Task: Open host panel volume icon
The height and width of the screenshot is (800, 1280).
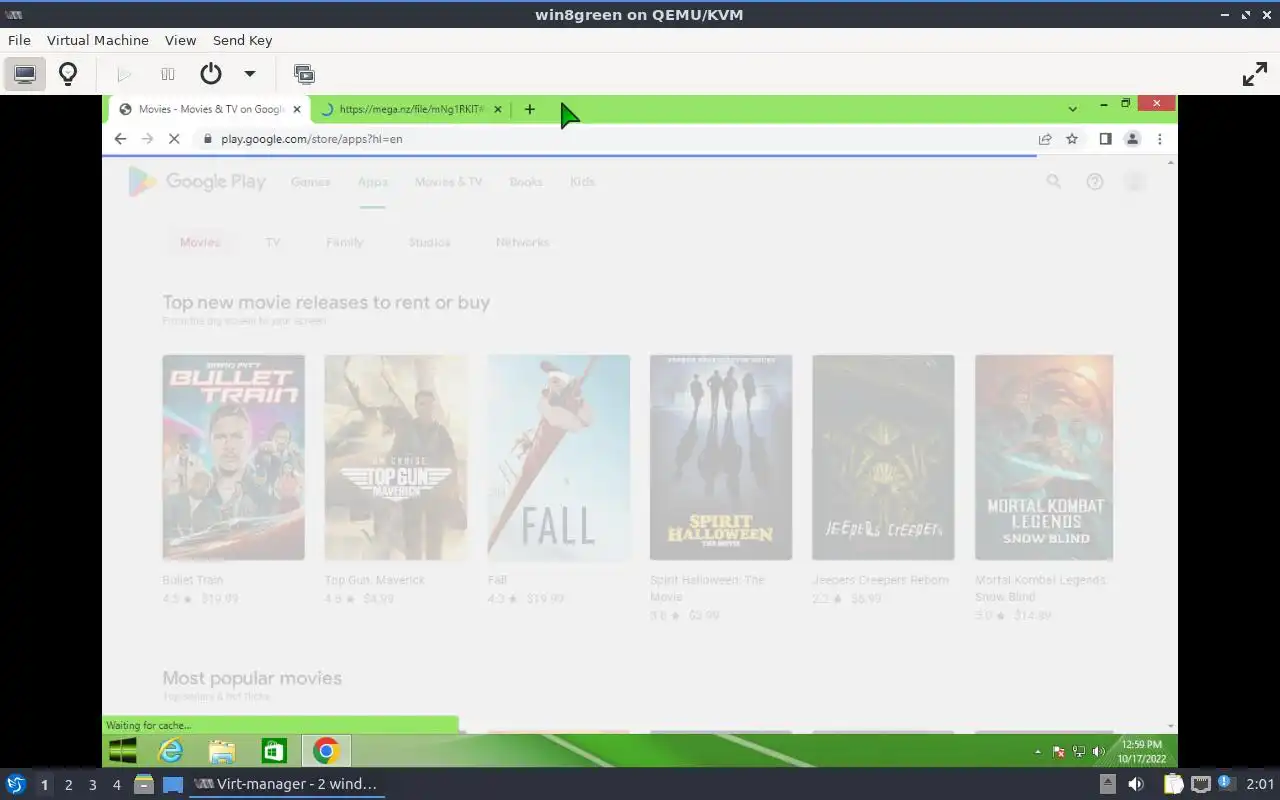Action: tap(1136, 784)
